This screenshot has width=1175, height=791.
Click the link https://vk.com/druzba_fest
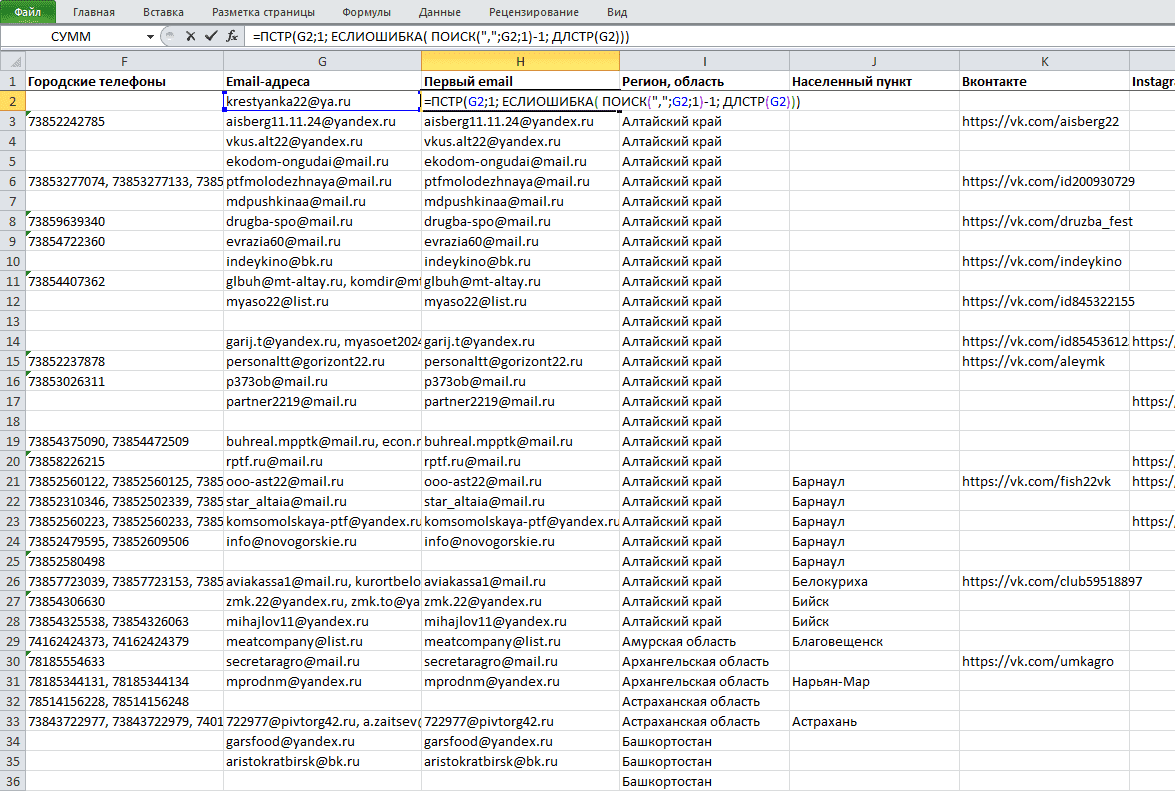pyautogui.click(x=1047, y=221)
